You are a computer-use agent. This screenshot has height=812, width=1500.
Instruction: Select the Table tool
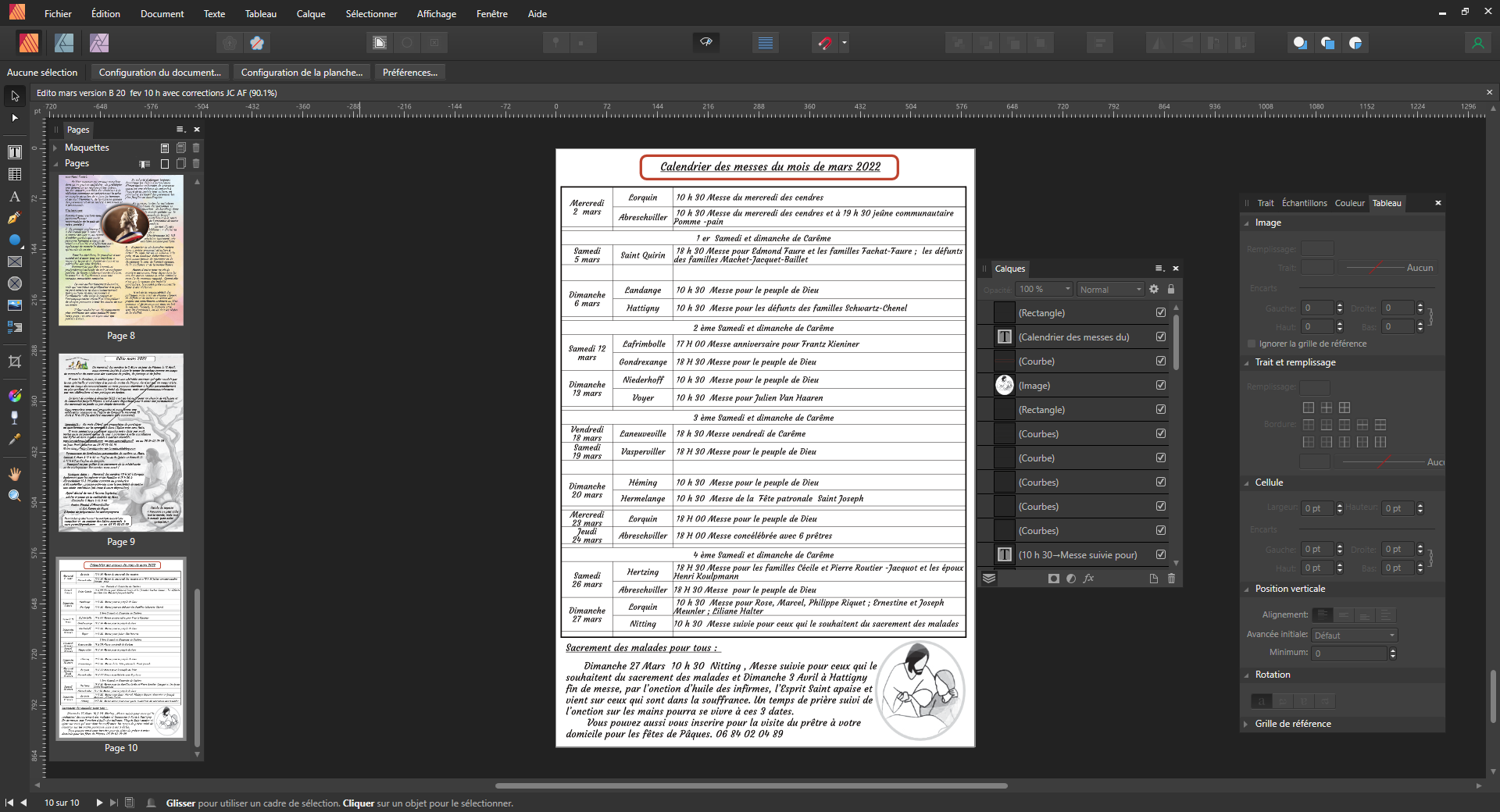(x=14, y=174)
